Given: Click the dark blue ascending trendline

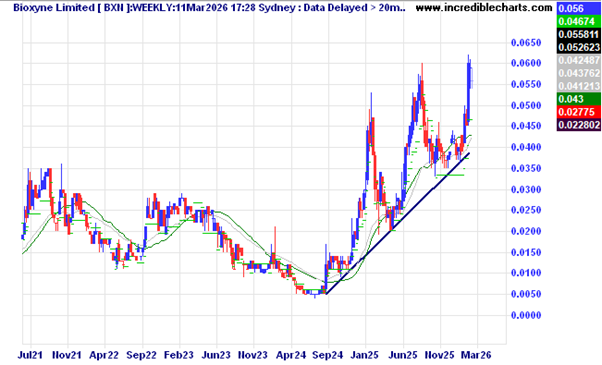Looking at the screenshot, I should click(397, 225).
